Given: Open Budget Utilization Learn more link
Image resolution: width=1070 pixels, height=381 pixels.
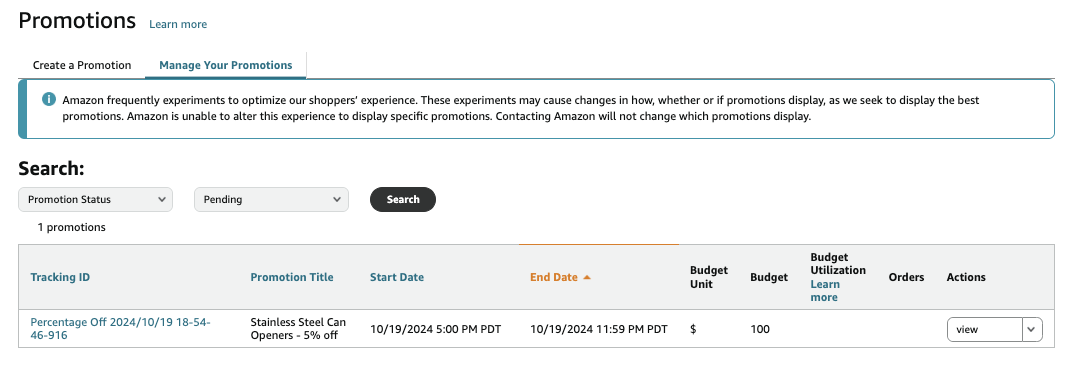Looking at the screenshot, I should 825,291.
